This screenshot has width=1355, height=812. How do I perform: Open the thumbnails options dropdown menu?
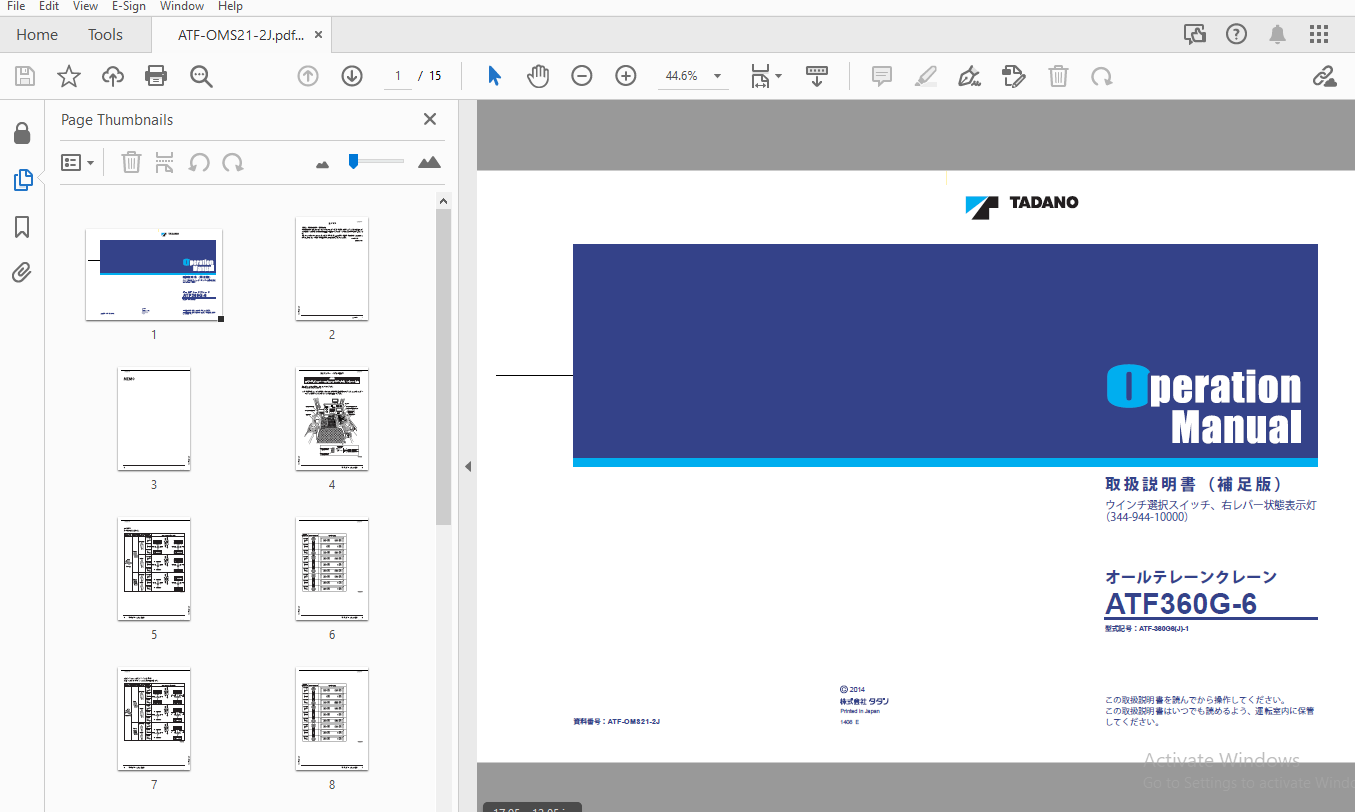(77, 162)
